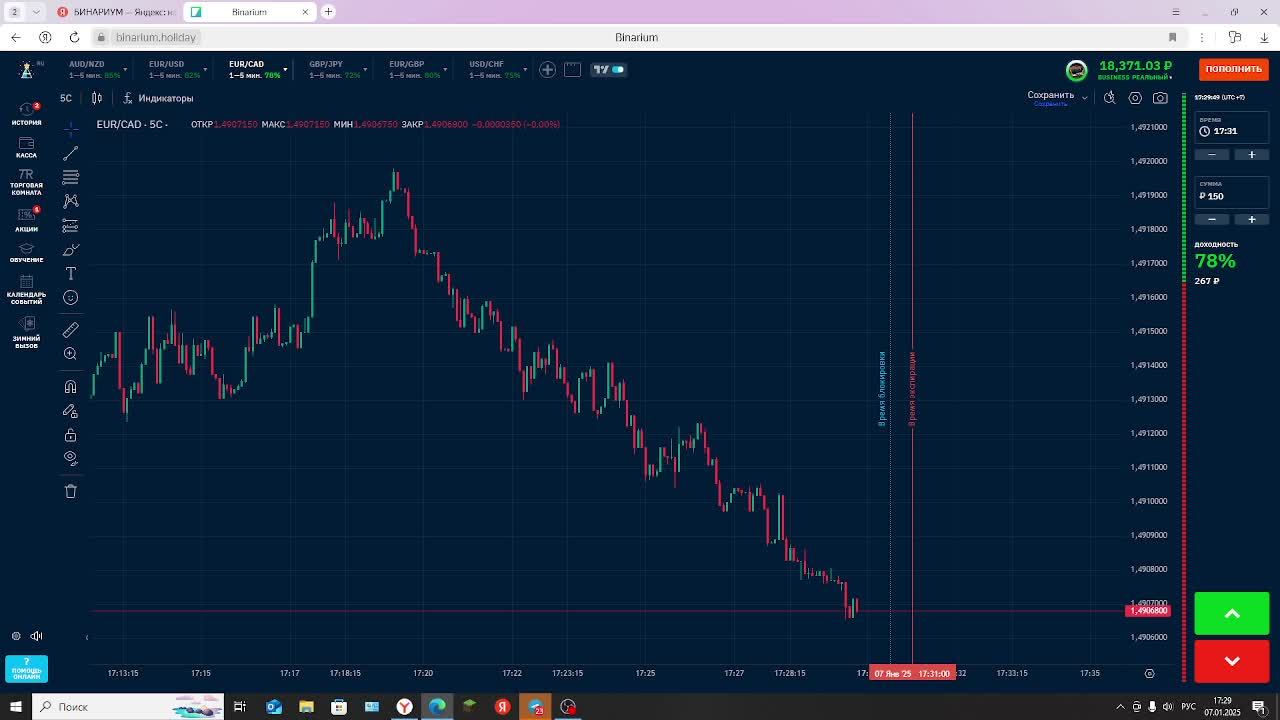Click the current price label 1,4906800
Screen dimensions: 1280x720
[1148, 611]
